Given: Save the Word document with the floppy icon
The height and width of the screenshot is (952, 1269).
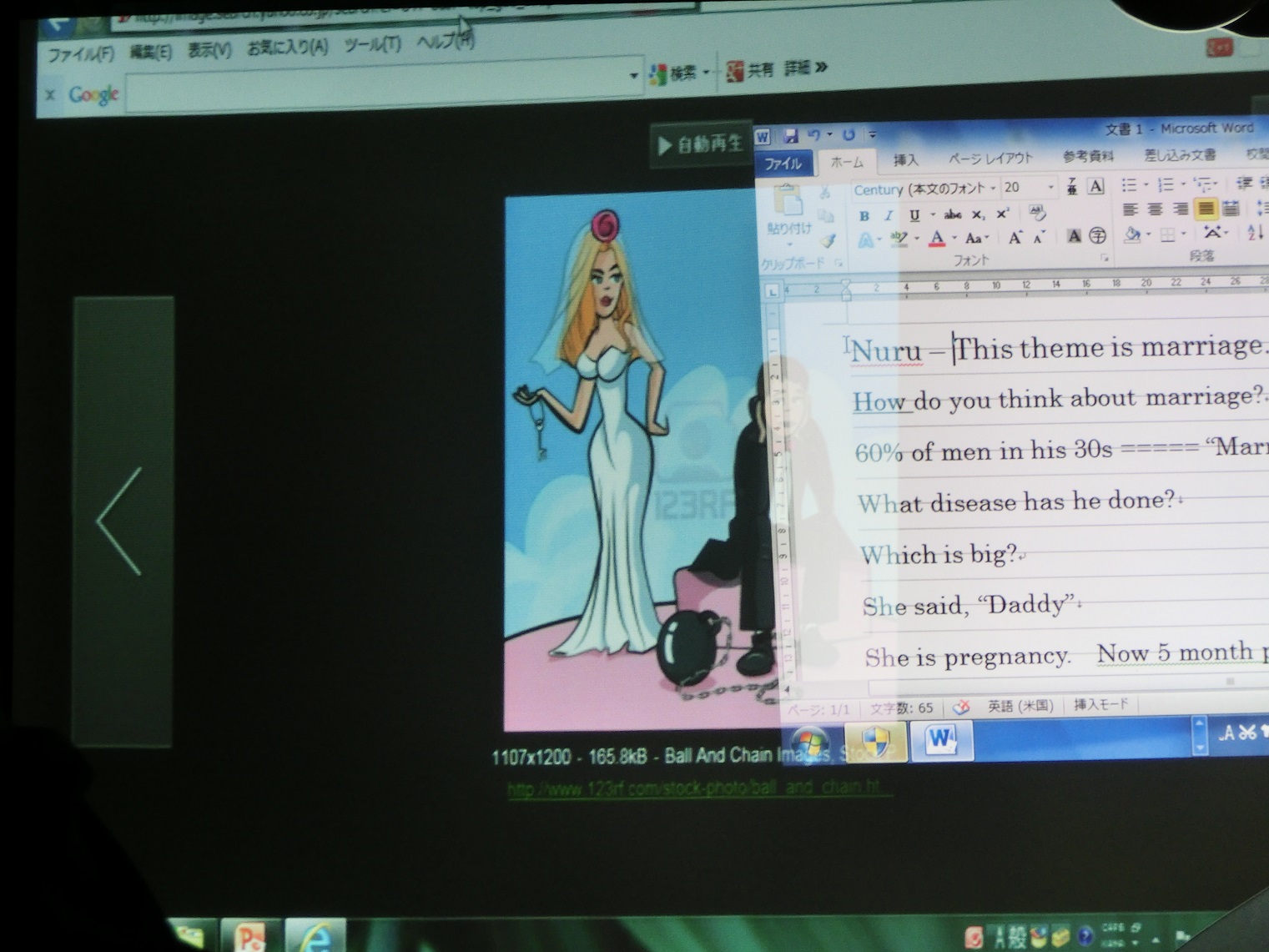Looking at the screenshot, I should pyautogui.click(x=790, y=135).
